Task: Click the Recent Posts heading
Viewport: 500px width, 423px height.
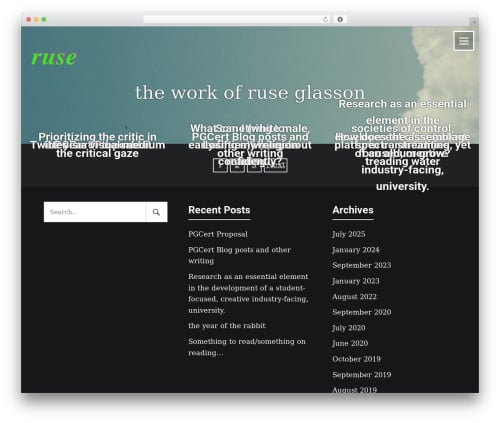Action: pos(219,210)
